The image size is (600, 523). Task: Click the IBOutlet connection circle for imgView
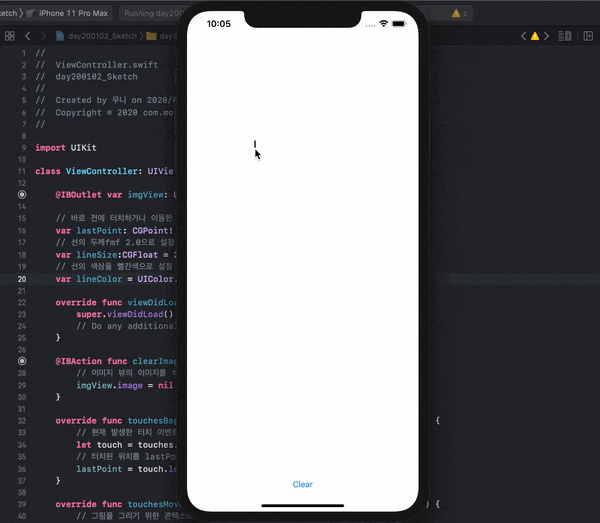click(22, 194)
